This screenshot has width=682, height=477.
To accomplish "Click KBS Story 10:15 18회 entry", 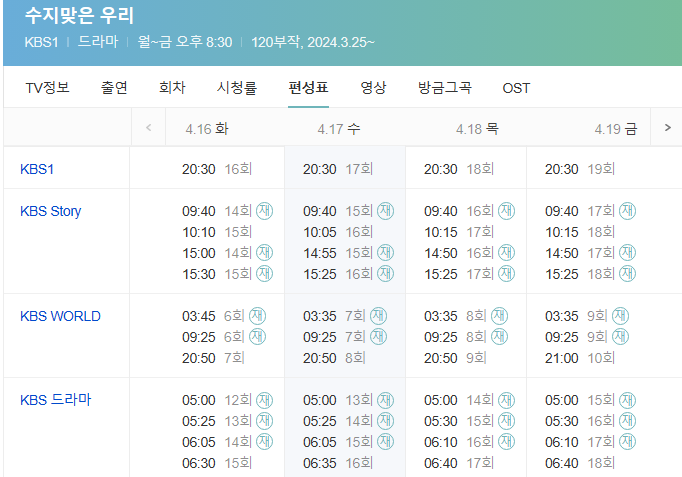I will click(580, 232).
